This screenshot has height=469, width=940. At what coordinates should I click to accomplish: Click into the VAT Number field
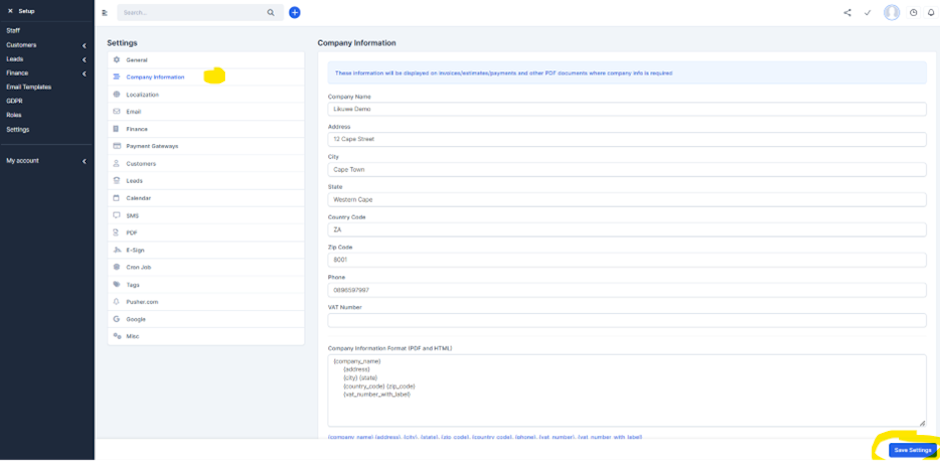tap(626, 321)
